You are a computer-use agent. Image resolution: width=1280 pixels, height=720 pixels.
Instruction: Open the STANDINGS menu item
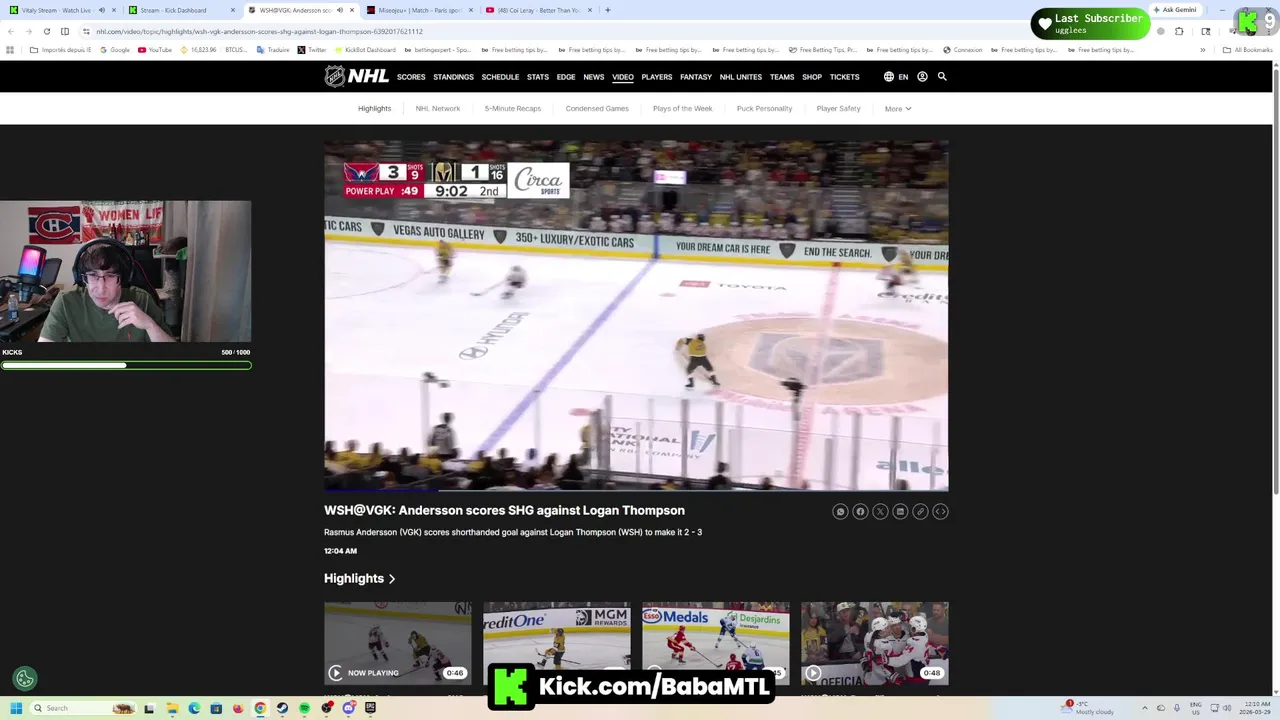point(453,77)
